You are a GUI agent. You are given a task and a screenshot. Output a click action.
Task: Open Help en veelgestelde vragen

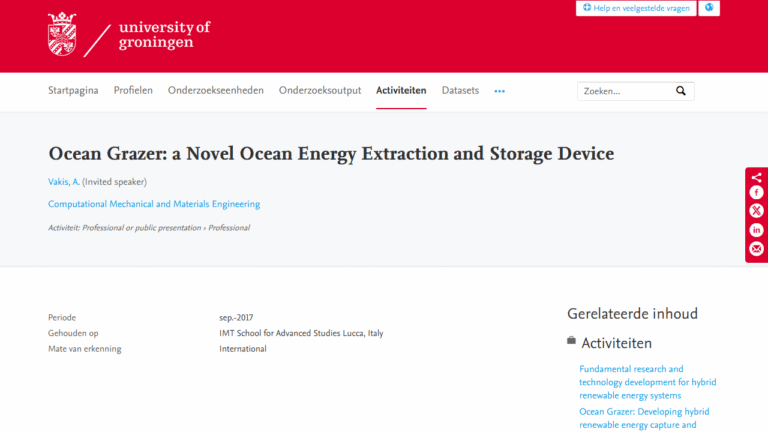pos(636,8)
